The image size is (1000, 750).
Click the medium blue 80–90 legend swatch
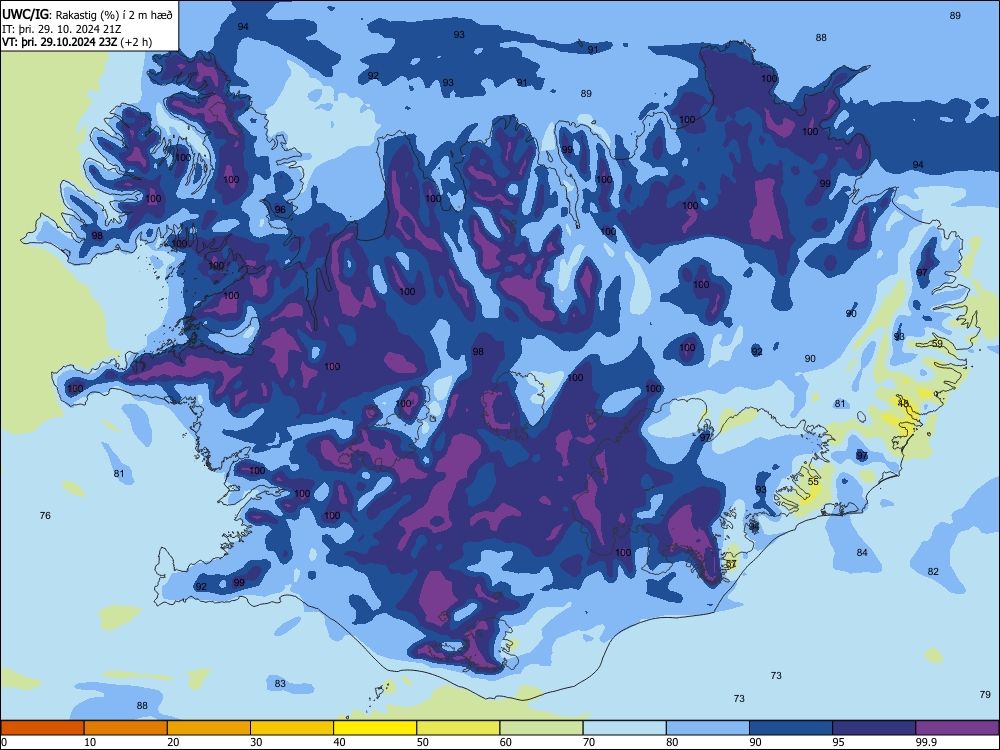(x=708, y=728)
